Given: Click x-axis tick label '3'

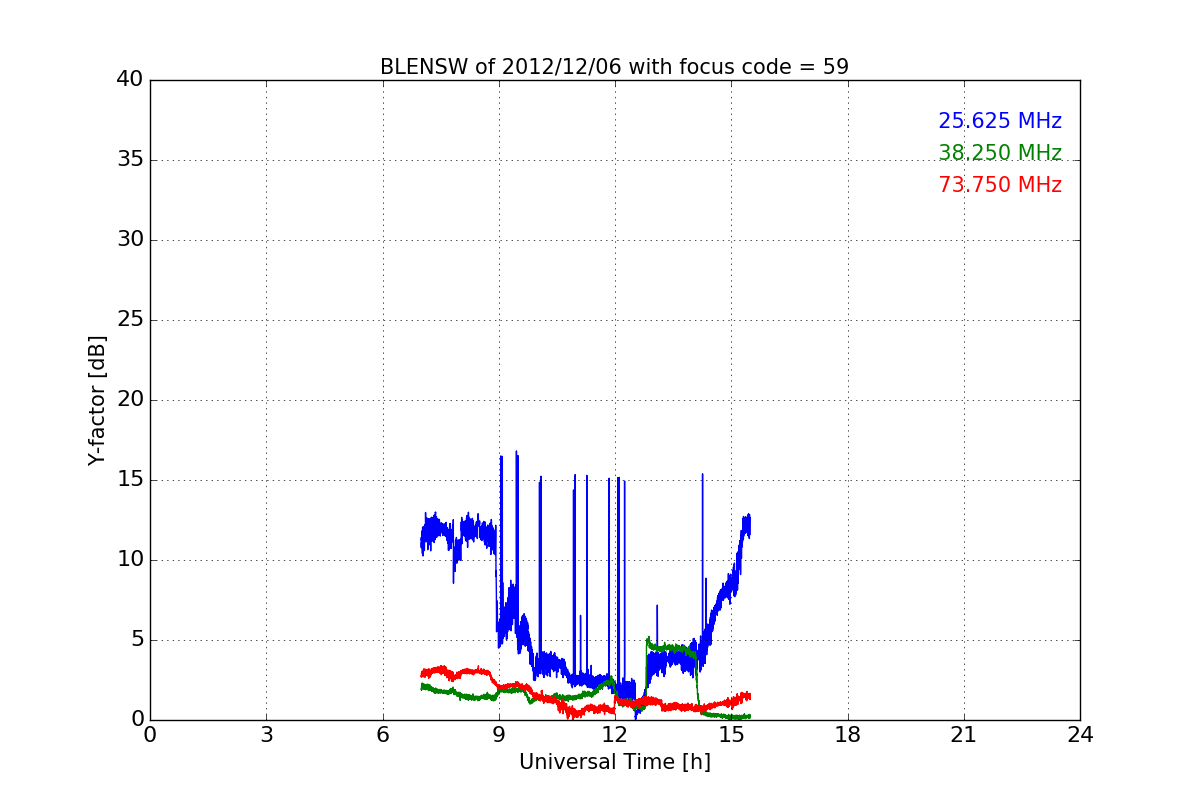Looking at the screenshot, I should (x=266, y=735).
